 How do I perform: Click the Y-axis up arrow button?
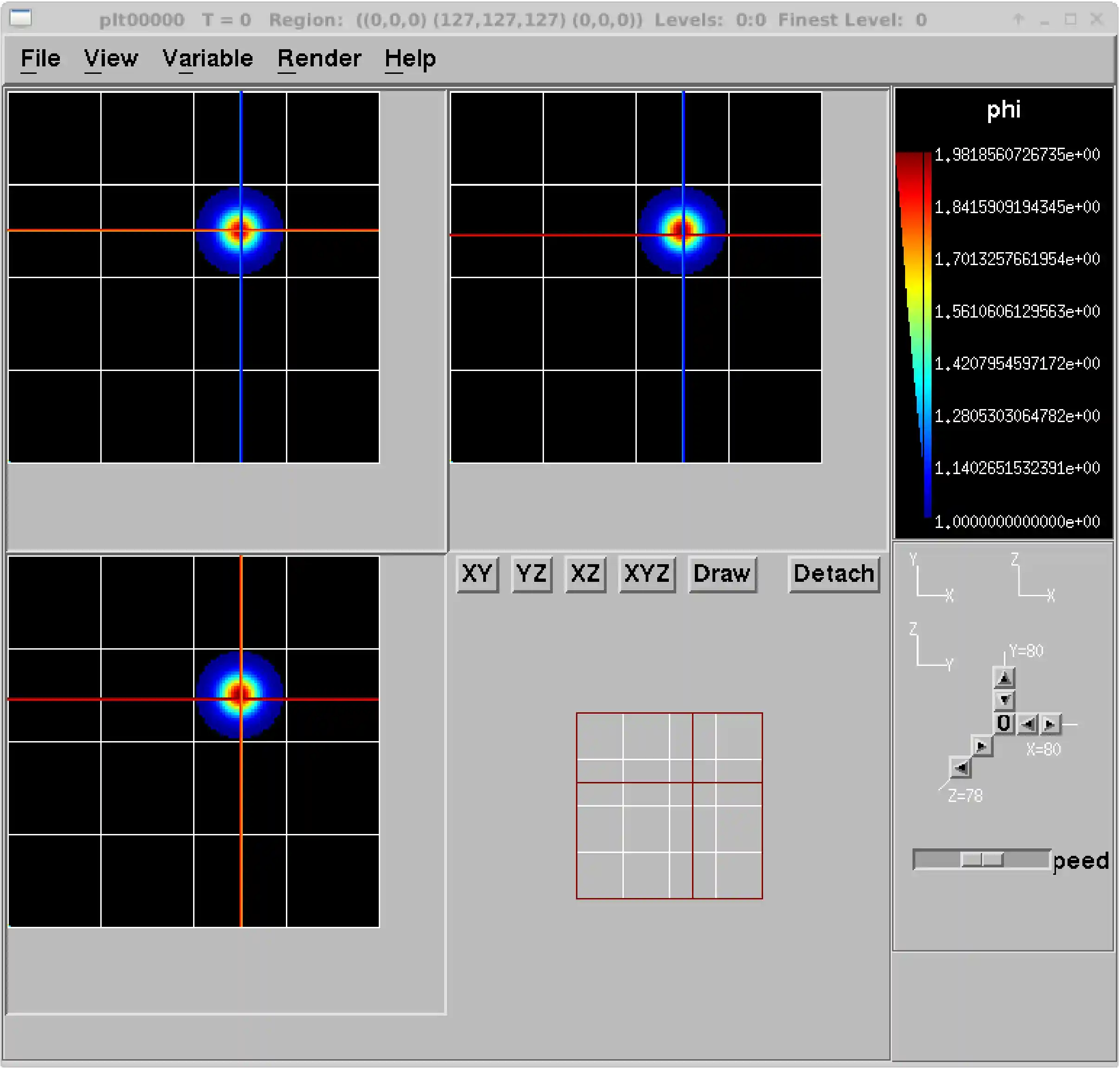click(x=1004, y=678)
